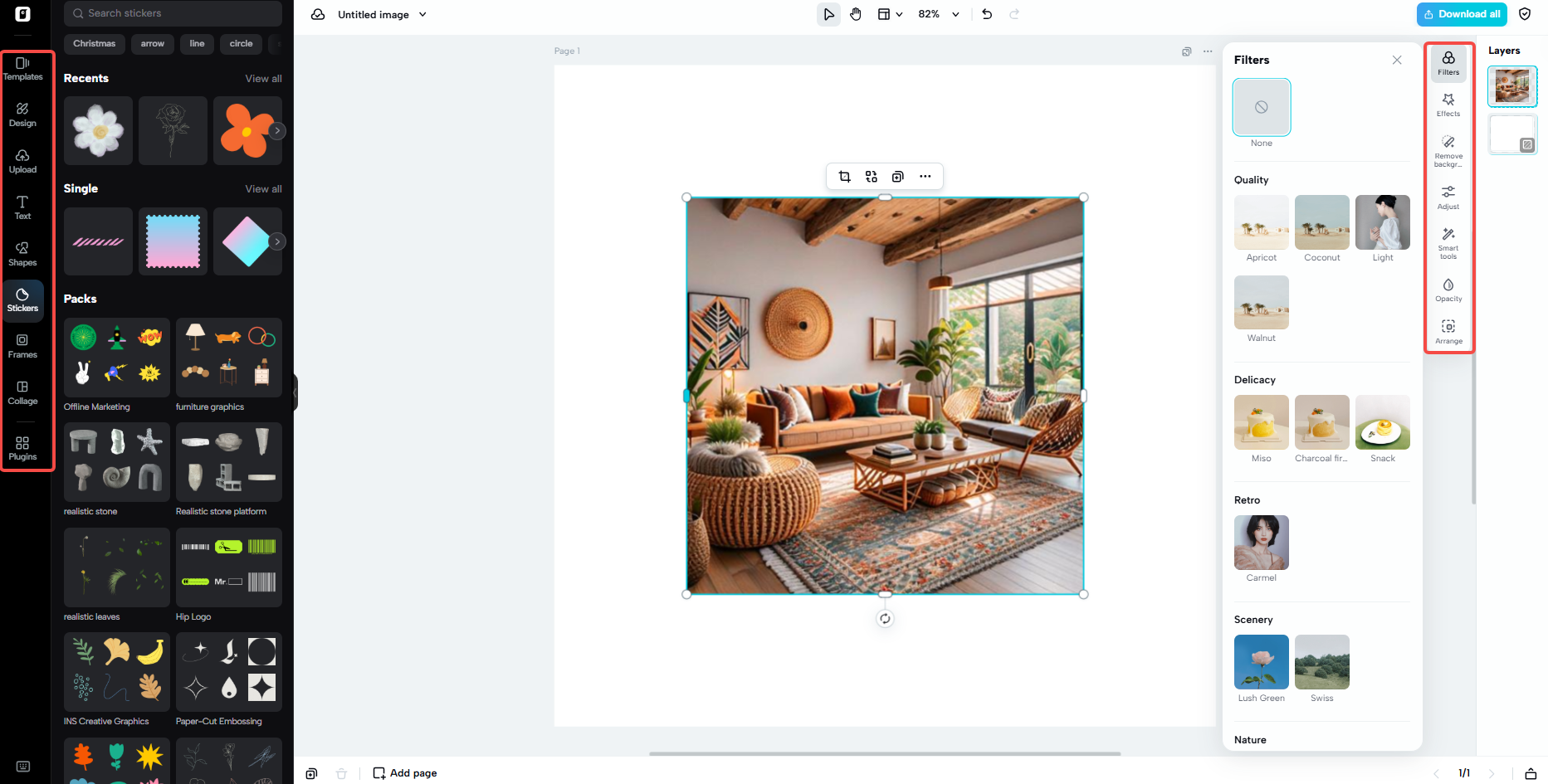Click the Add page button

pos(405,772)
